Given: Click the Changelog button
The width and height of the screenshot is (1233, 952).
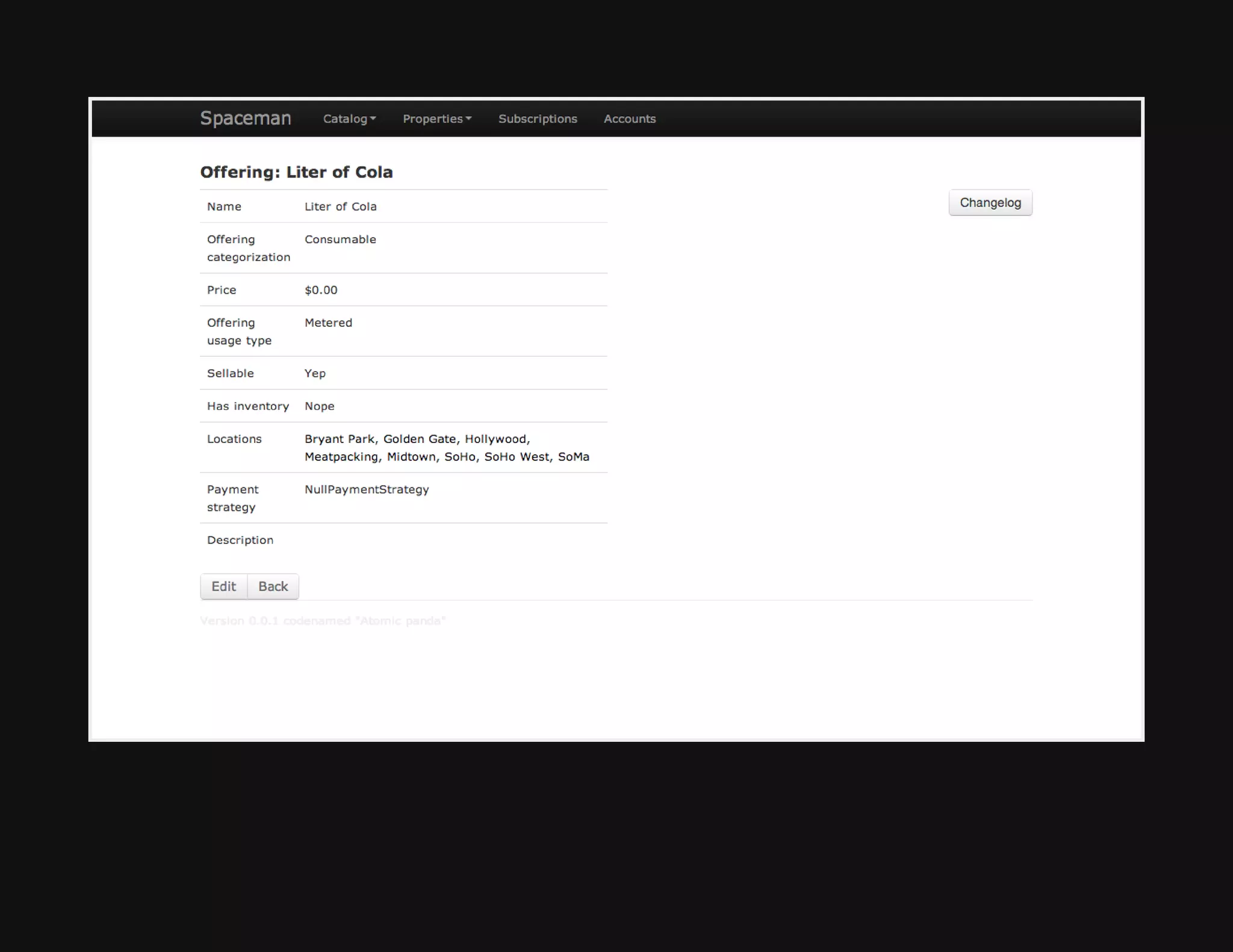Looking at the screenshot, I should coord(990,203).
